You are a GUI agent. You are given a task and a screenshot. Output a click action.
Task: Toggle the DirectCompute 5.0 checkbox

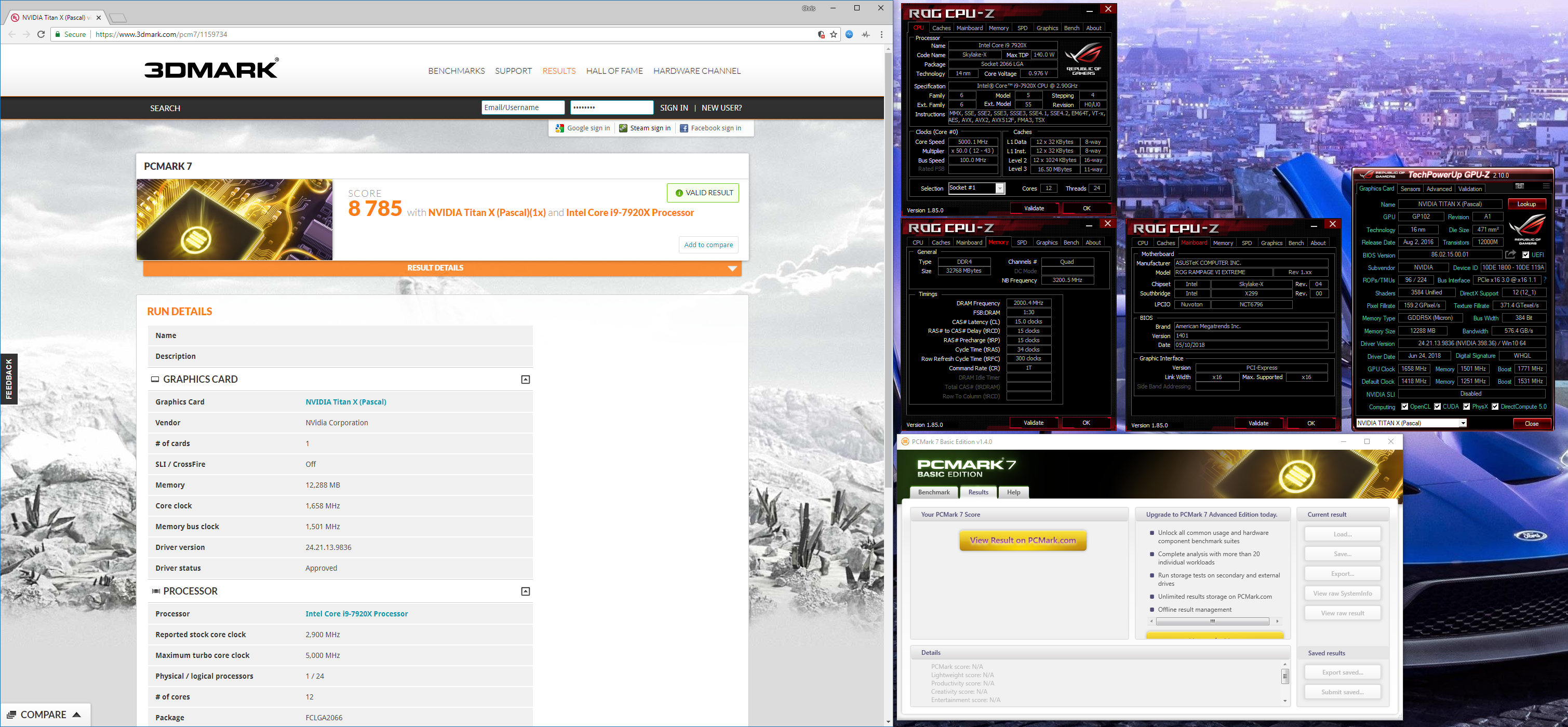click(1495, 407)
